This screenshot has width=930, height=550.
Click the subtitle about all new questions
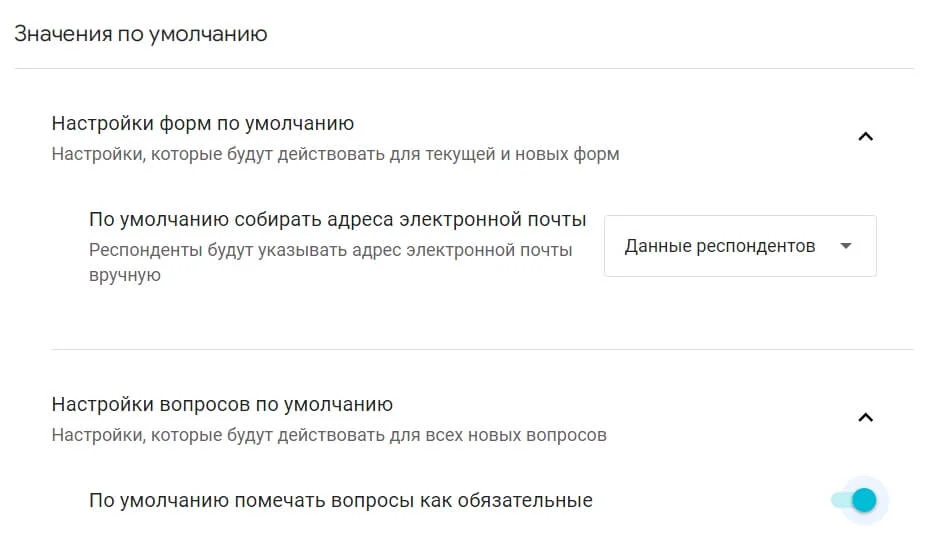coord(329,436)
